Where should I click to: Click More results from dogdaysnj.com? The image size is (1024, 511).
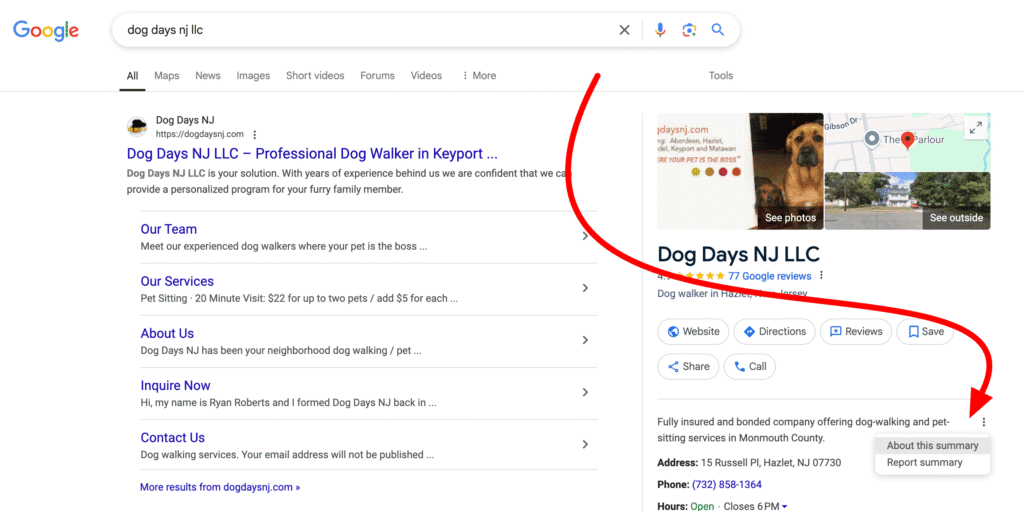click(x=220, y=487)
